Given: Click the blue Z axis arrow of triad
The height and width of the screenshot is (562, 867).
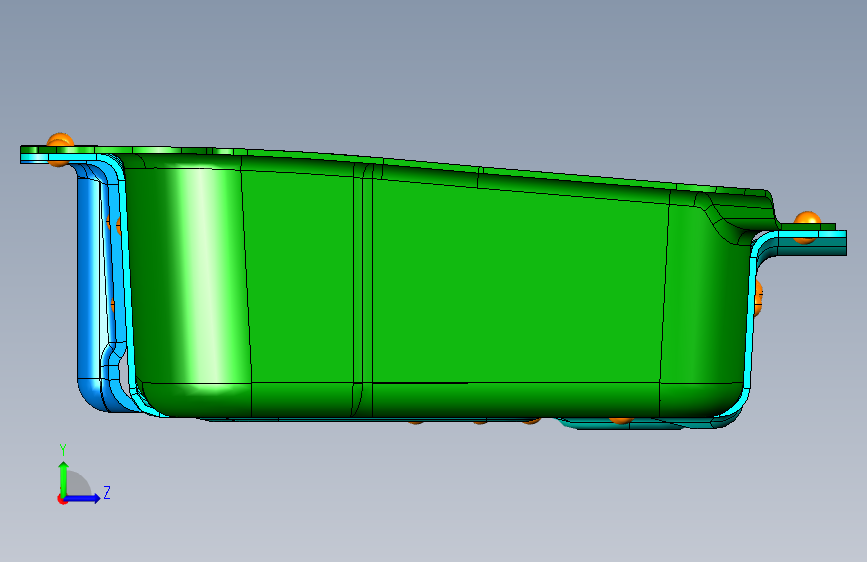Looking at the screenshot, I should (83, 498).
